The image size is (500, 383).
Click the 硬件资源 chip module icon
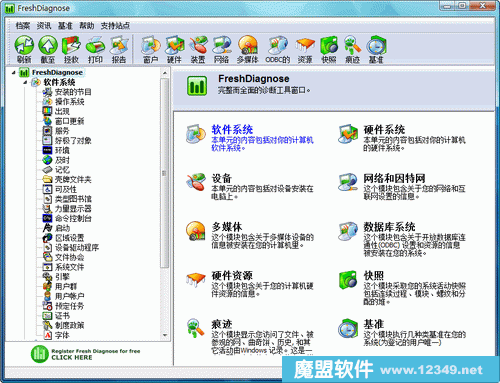(x=196, y=279)
